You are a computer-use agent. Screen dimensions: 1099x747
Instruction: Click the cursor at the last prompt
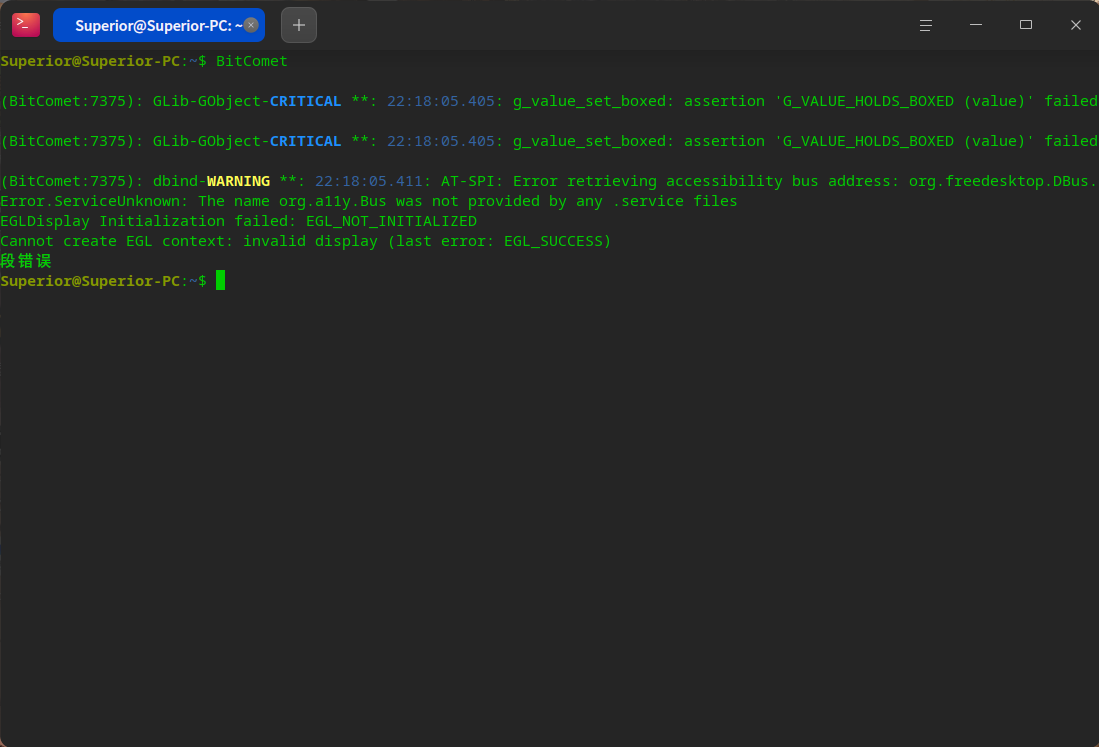pyautogui.click(x=221, y=280)
